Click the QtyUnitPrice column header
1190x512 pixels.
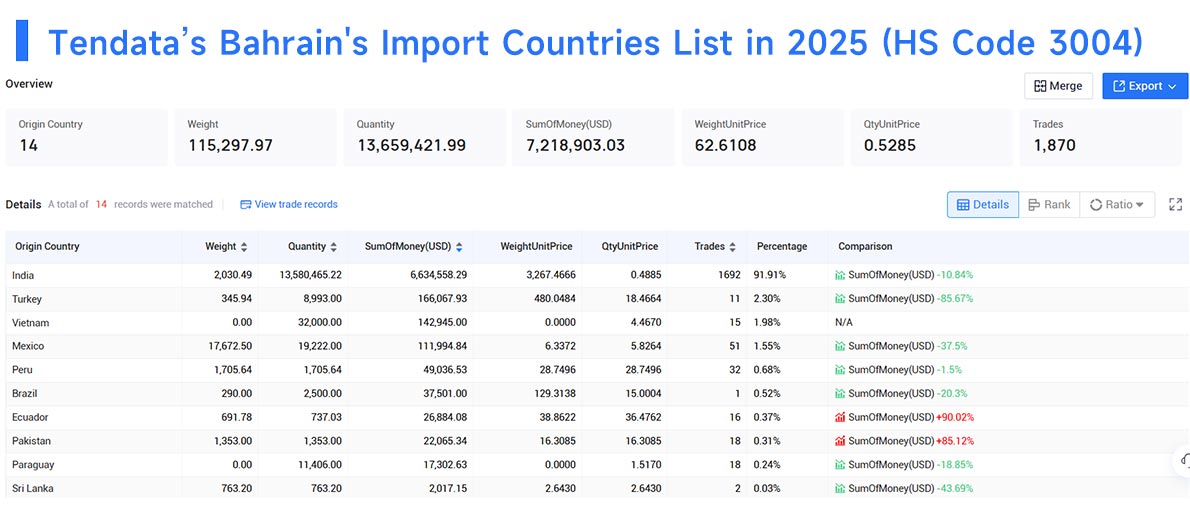coord(630,247)
